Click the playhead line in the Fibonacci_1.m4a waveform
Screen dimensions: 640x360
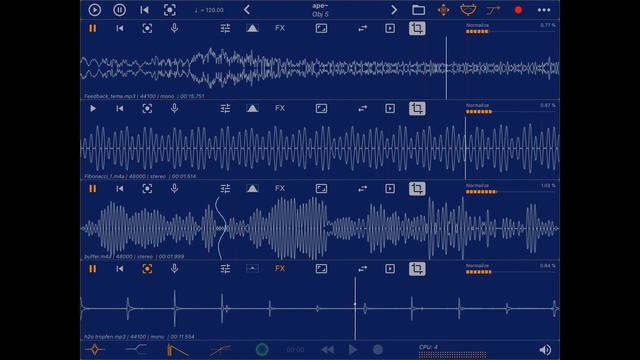[465, 148]
